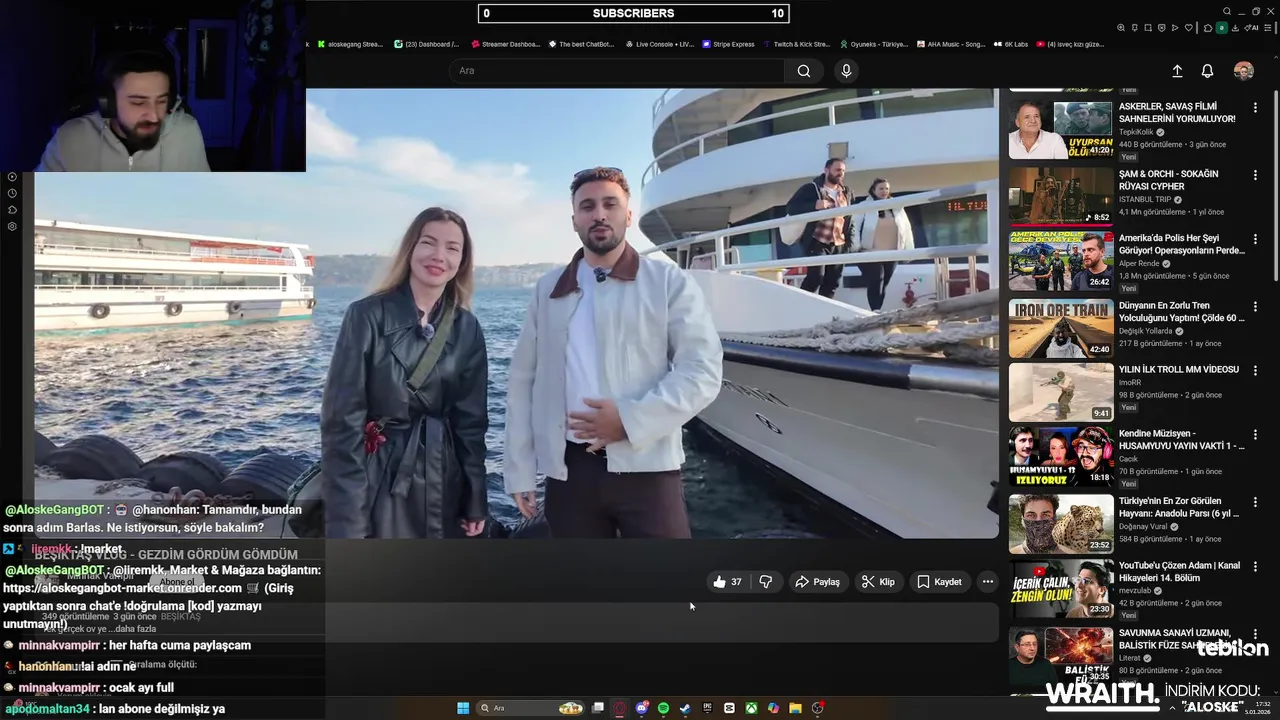
Task: Open the Live Console bookmark
Action: click(659, 44)
